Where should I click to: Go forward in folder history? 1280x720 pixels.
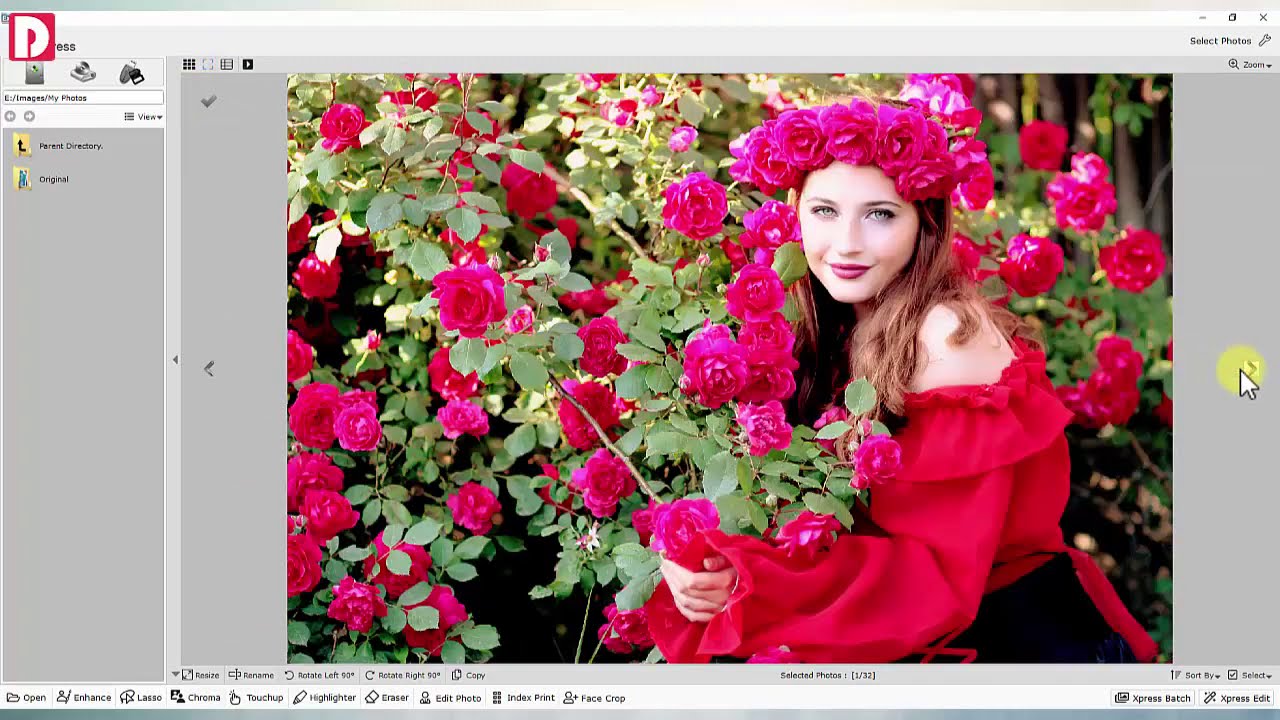[29, 117]
